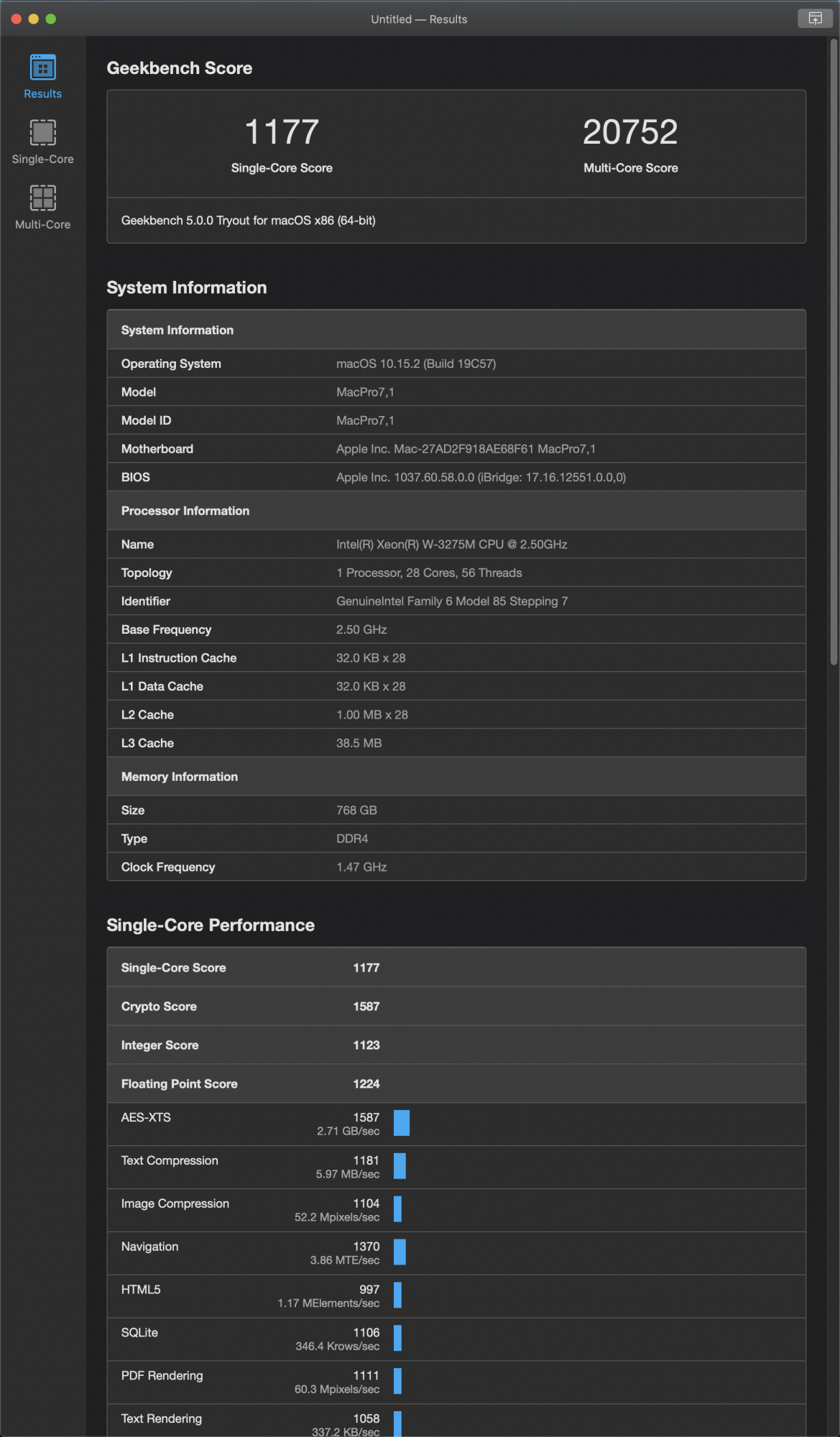
Task: Click the Identifier value GenuineIntel Family 6
Action: (x=452, y=601)
